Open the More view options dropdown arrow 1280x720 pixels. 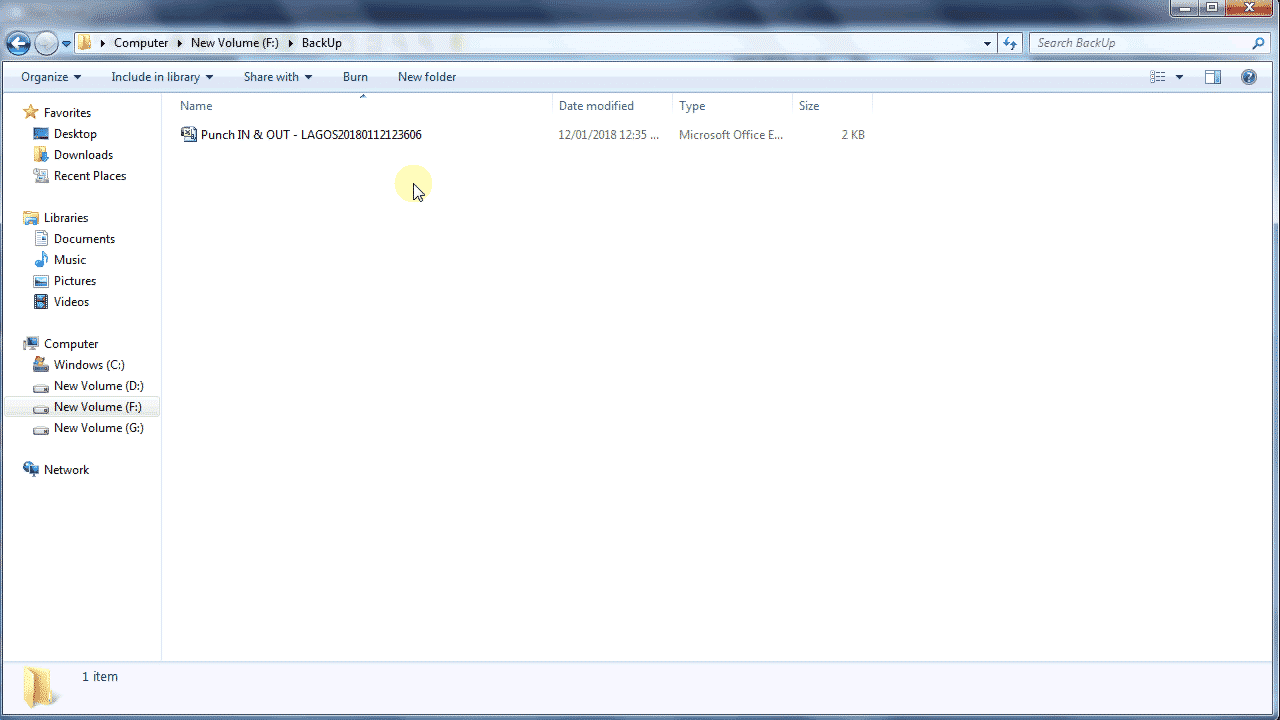point(1179,77)
